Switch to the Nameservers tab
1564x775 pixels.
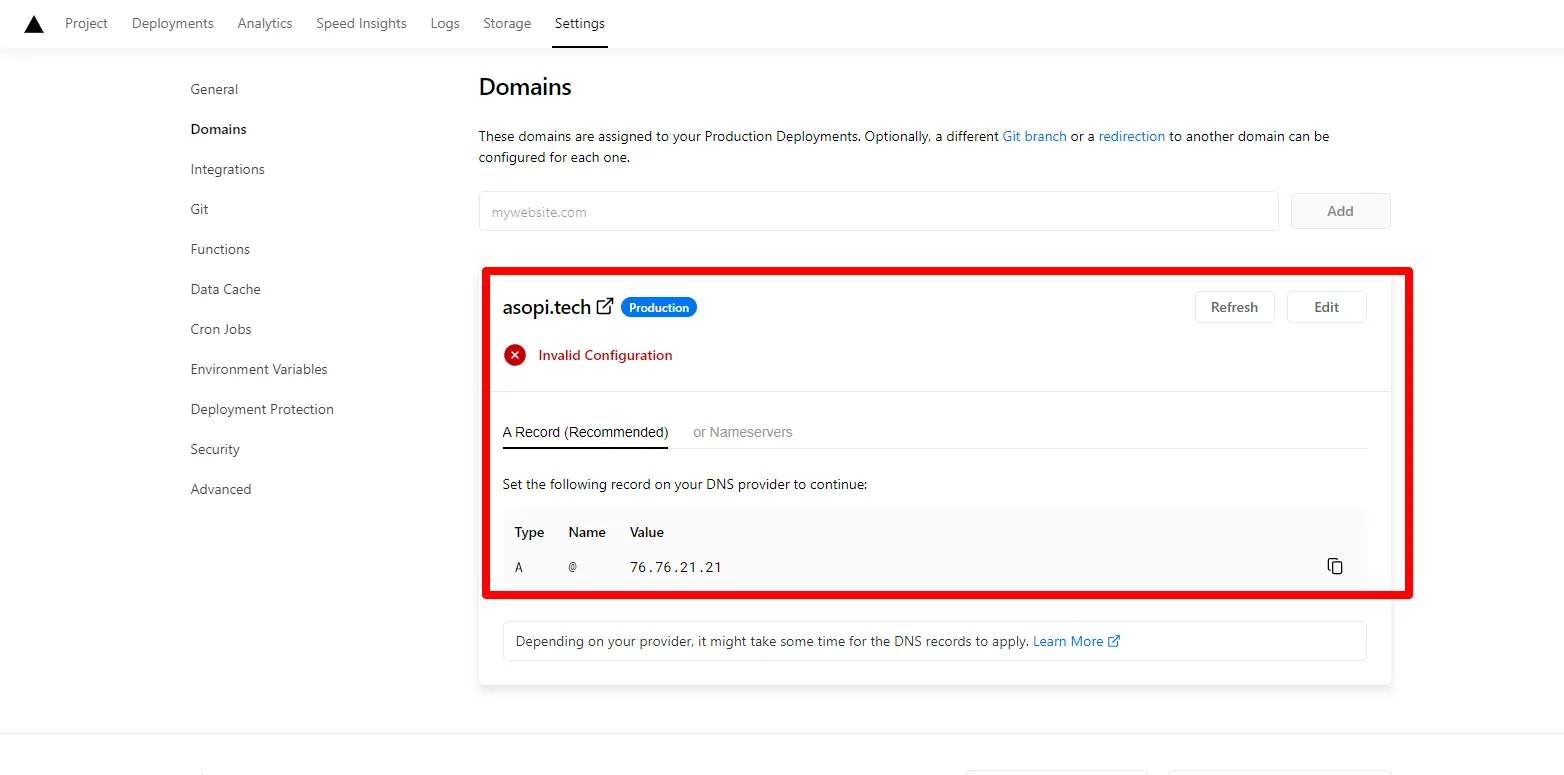[742, 432]
